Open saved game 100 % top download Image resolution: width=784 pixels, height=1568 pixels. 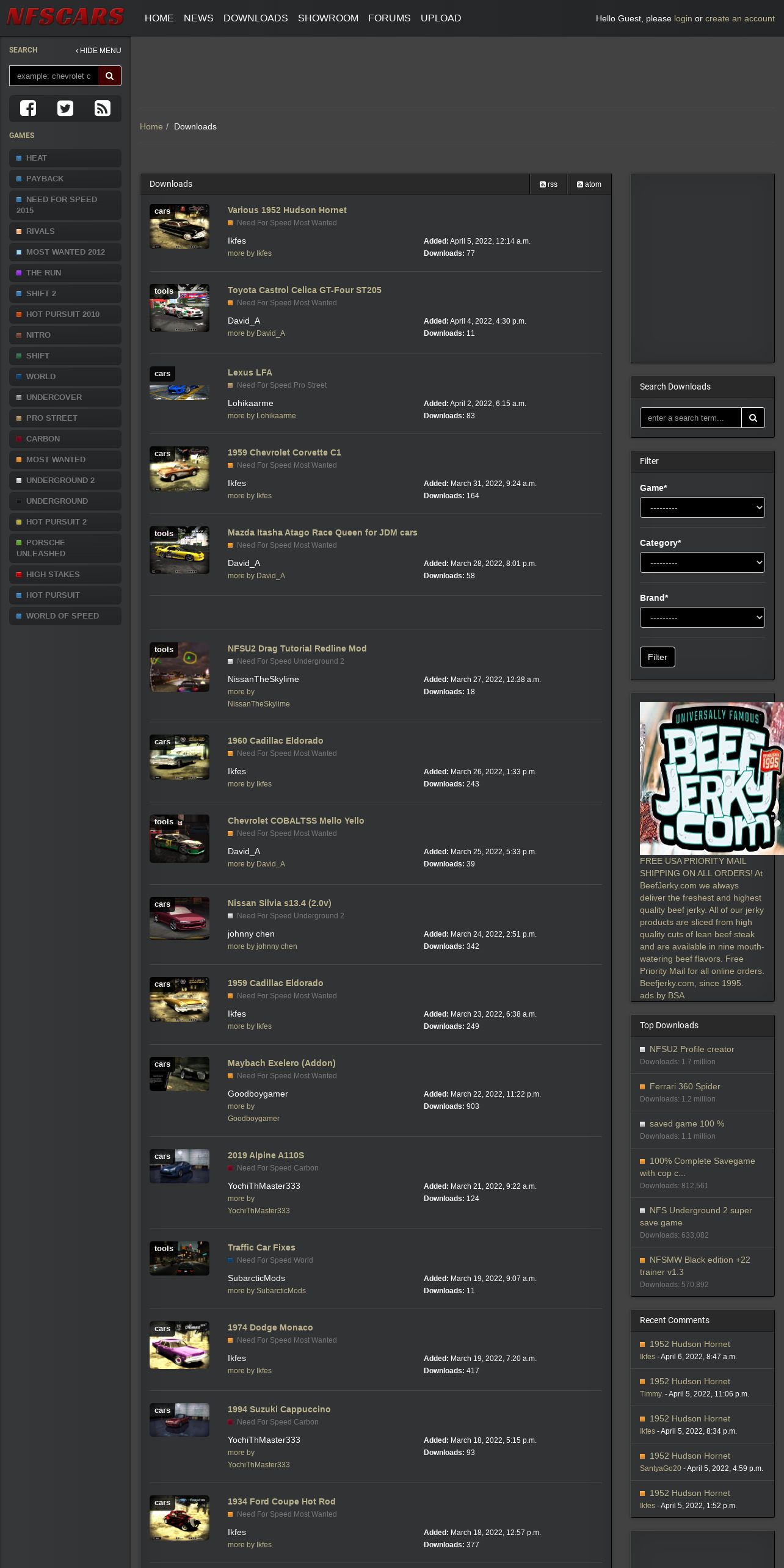point(687,1123)
